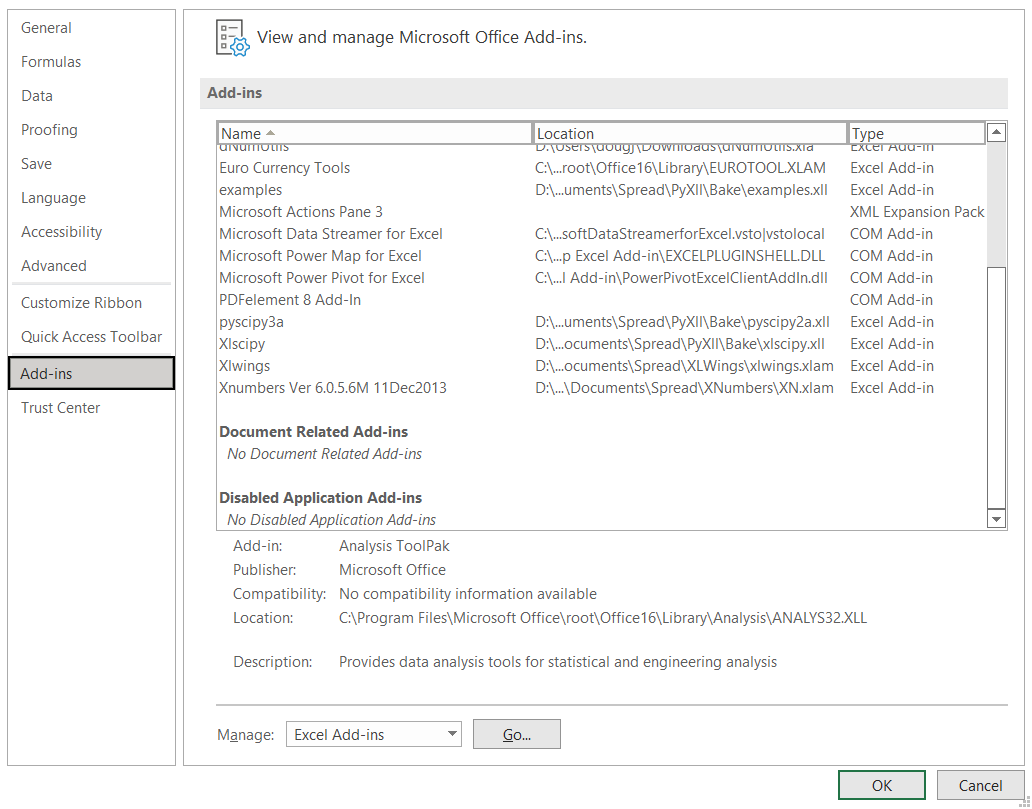Viewport: 1032px width, 809px height.
Task: Switch to the Formulas category
Action: [51, 62]
